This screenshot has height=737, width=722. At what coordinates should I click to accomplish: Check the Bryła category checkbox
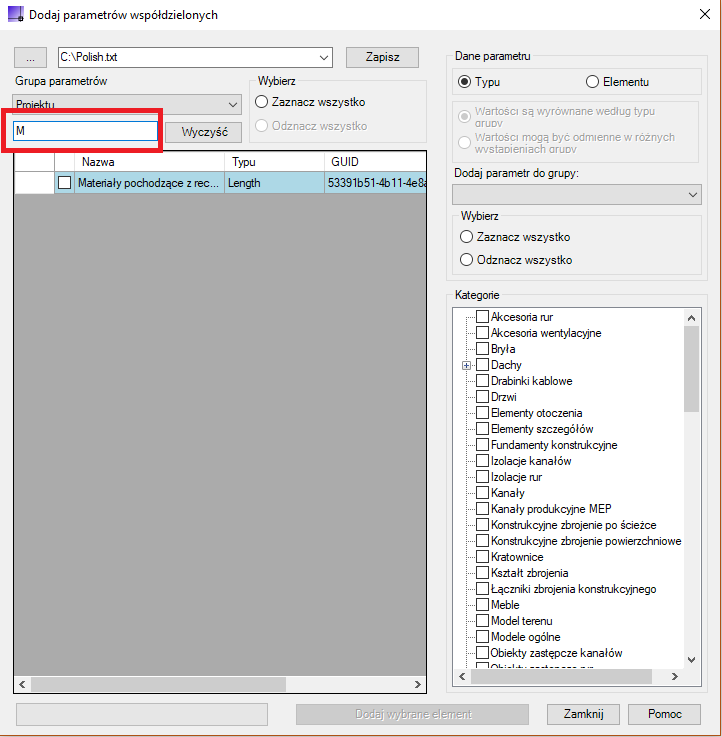point(482,348)
